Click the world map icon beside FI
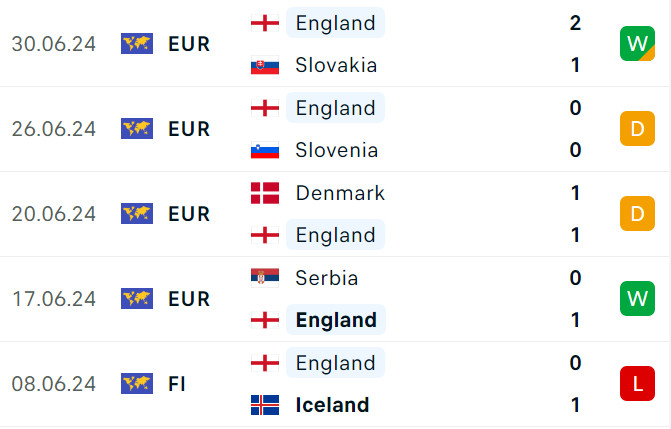 [136, 384]
